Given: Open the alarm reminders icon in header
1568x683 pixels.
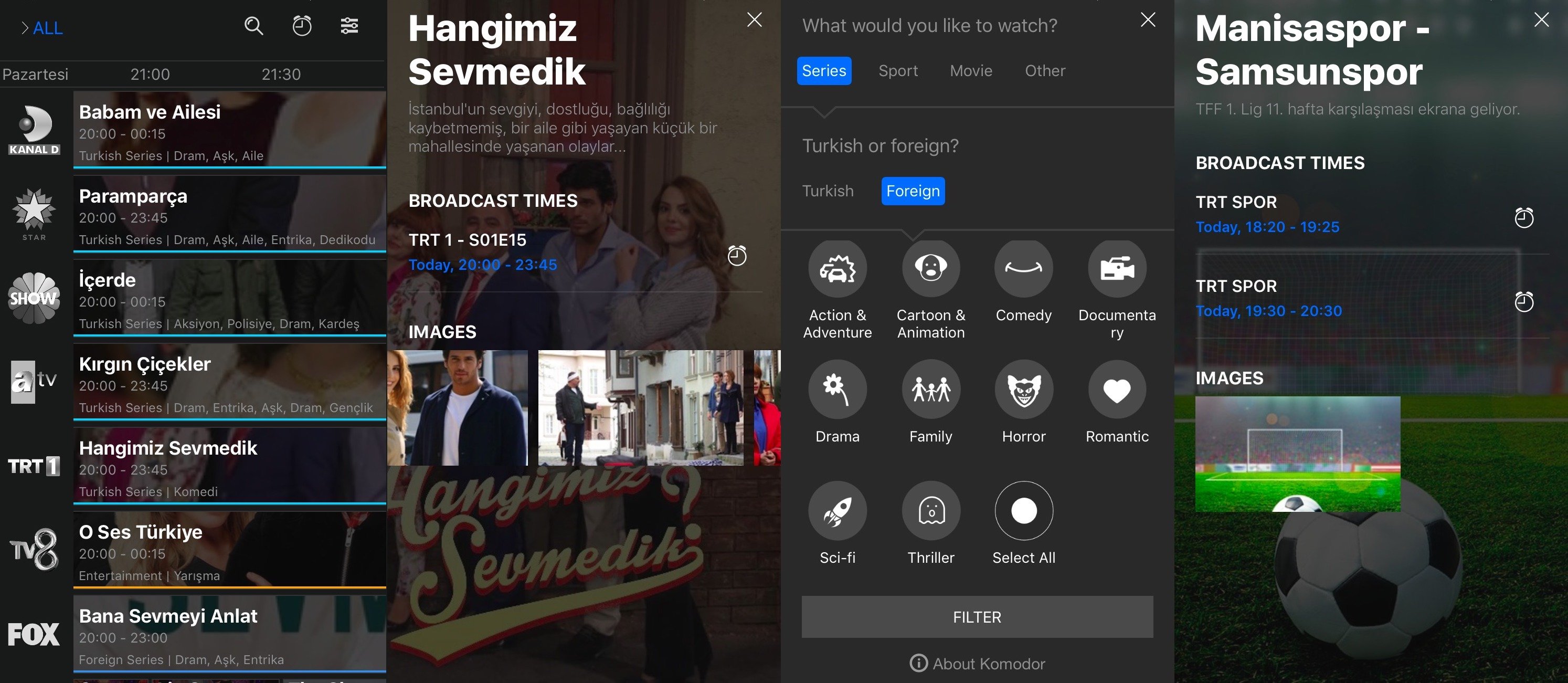Looking at the screenshot, I should (302, 26).
